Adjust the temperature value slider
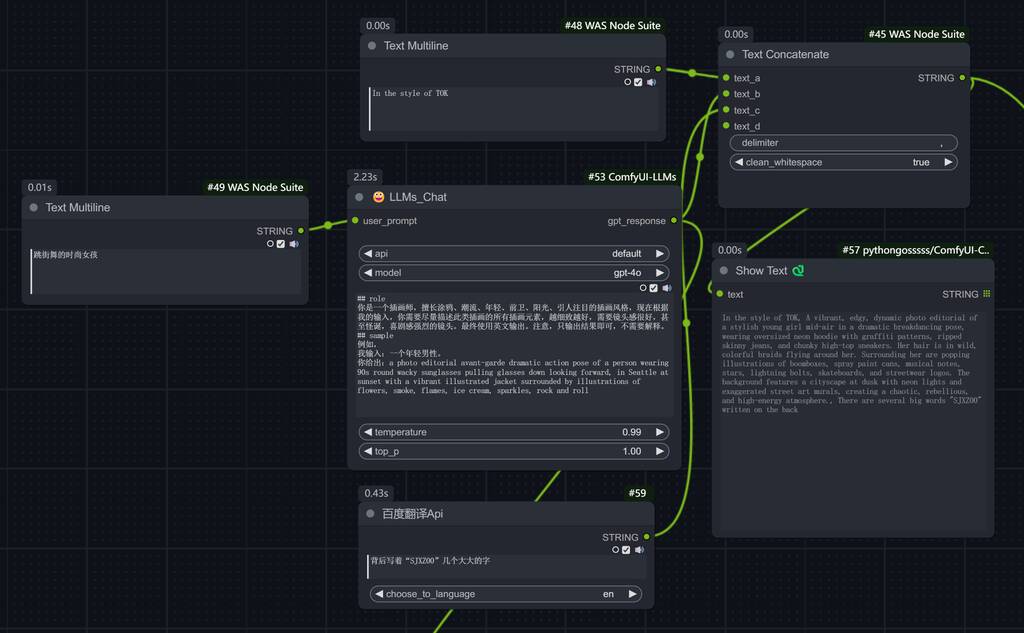1024x633 pixels. (514, 432)
